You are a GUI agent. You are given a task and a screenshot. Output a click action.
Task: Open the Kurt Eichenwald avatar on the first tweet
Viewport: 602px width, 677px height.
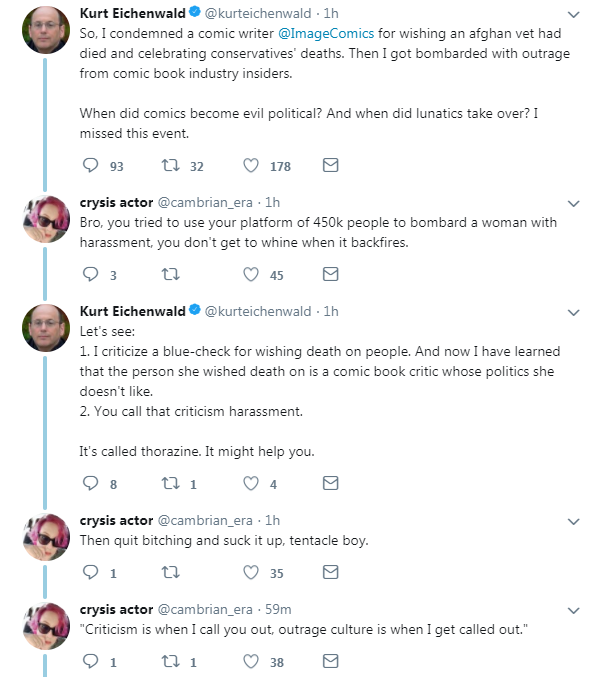coord(46,30)
